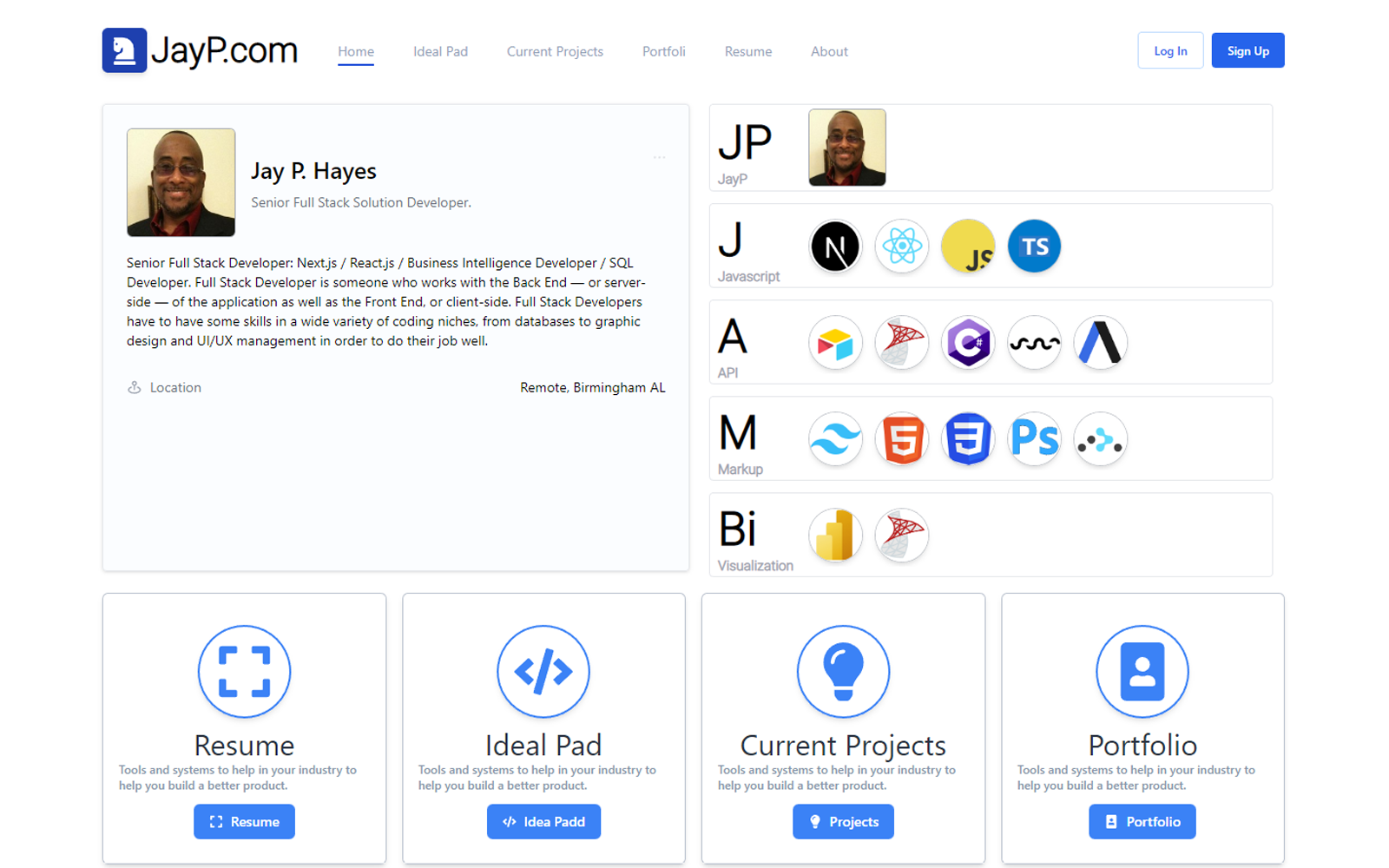This screenshot has width=1389, height=868.
Task: Click the Log In button
Action: point(1169,51)
